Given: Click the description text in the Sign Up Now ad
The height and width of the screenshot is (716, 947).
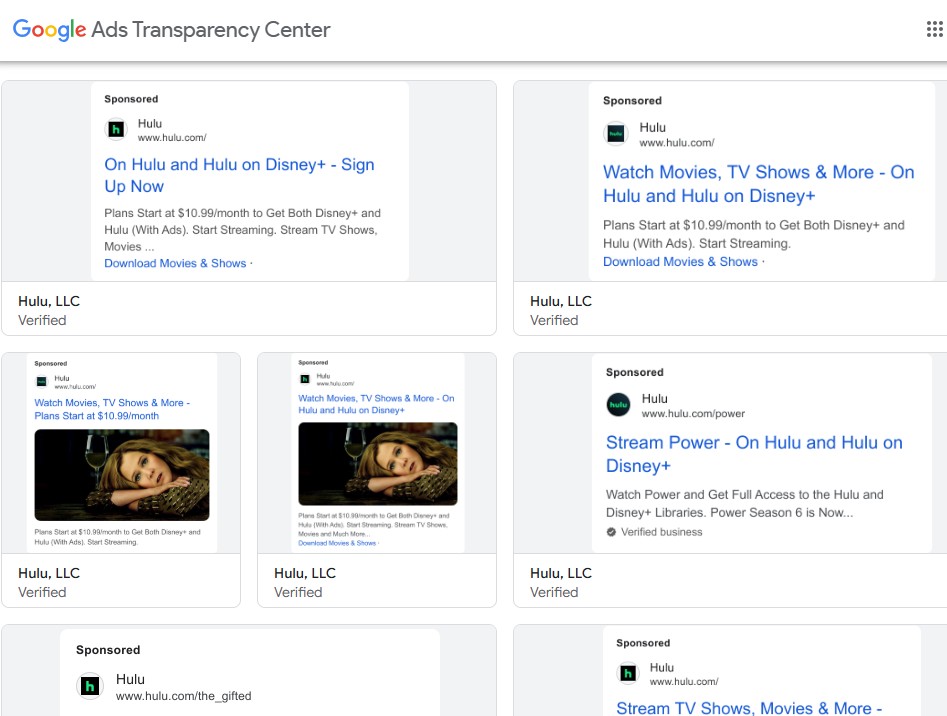Looking at the screenshot, I should 243,230.
